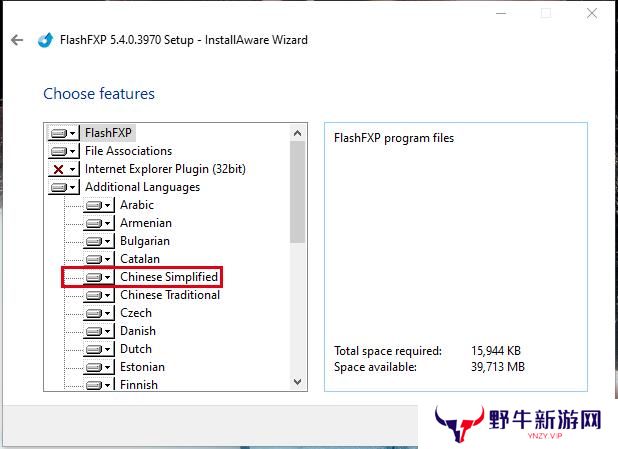Image resolution: width=618 pixels, height=449 pixels.
Task: Open the Armenian language install dropdown
Action: click(99, 223)
